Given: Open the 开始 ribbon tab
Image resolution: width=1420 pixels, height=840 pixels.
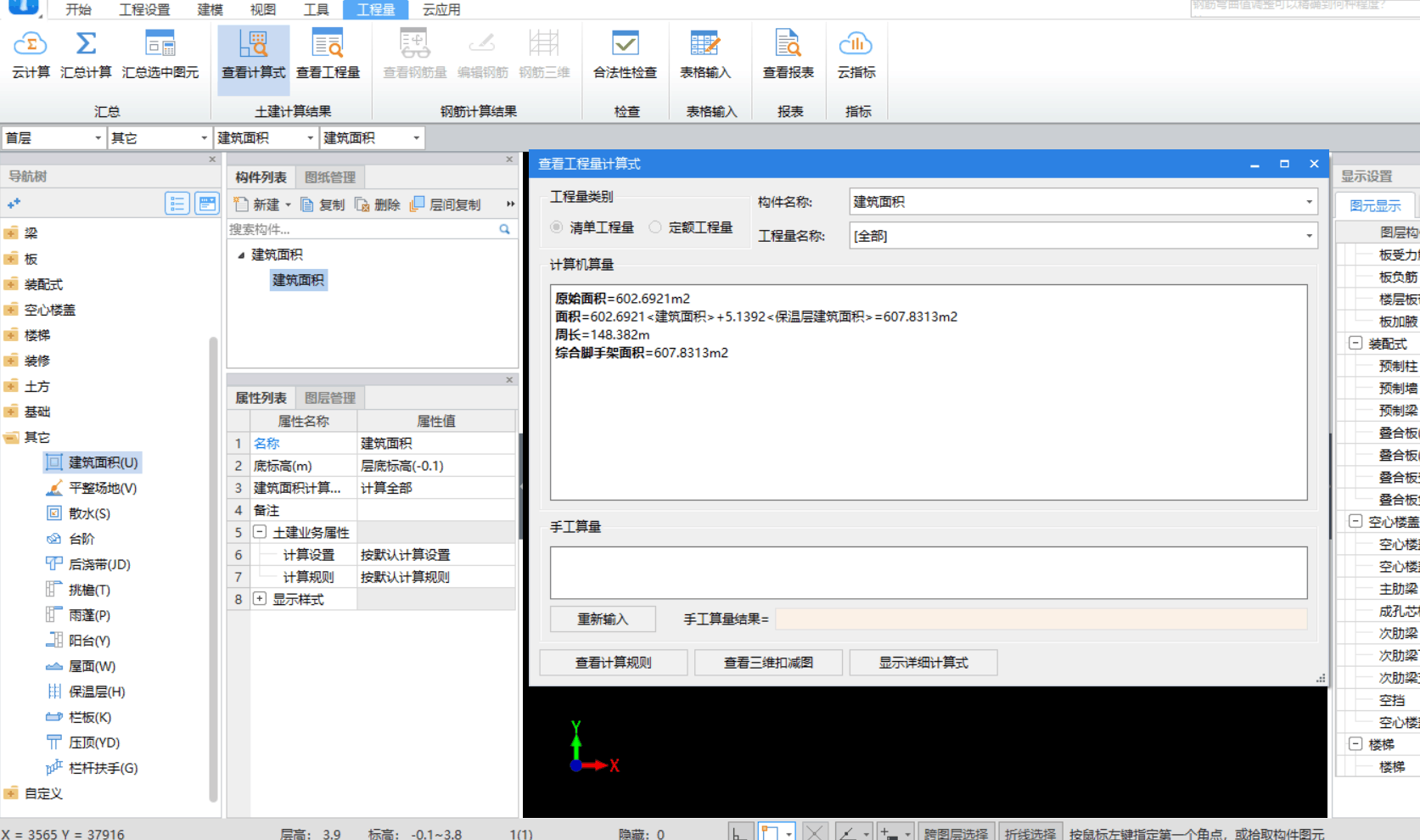Looking at the screenshot, I should click(78, 9).
